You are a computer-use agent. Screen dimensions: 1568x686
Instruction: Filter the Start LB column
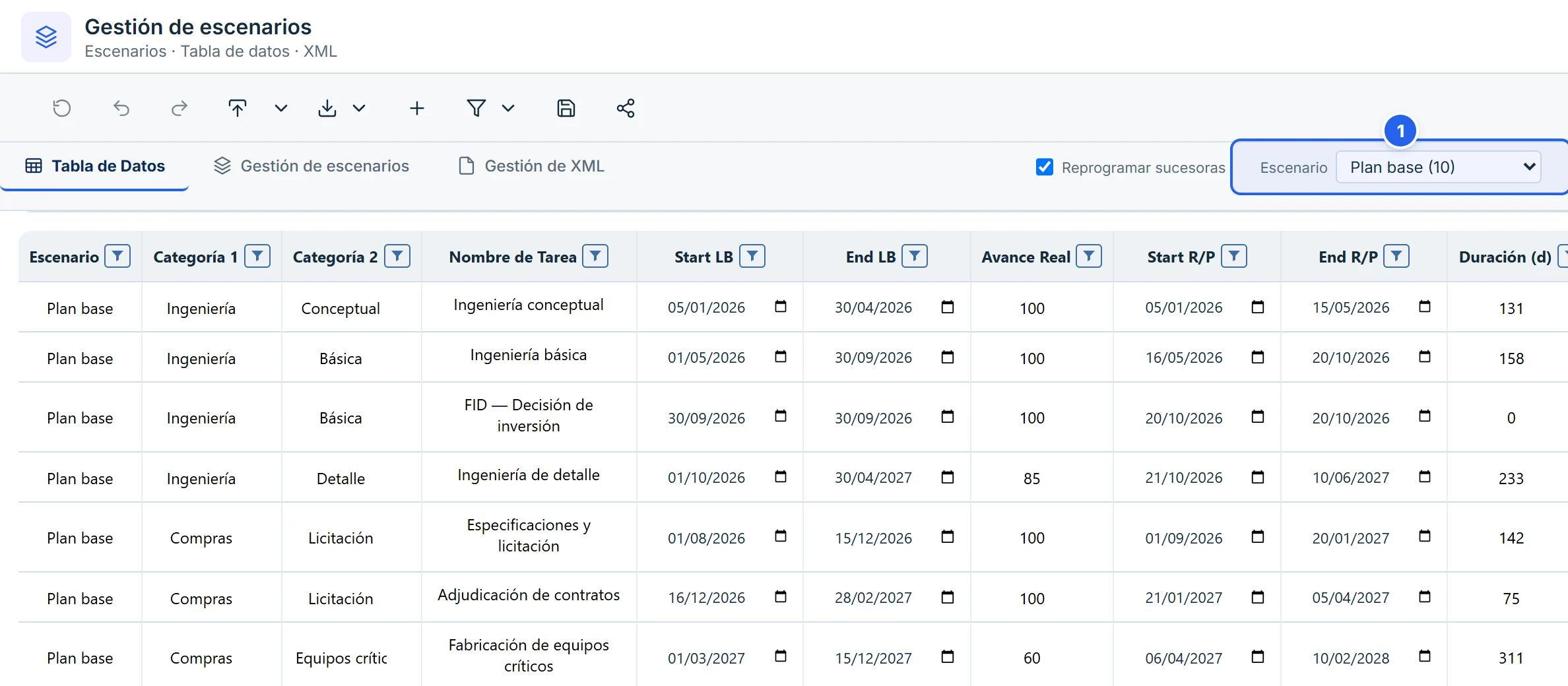pyautogui.click(x=752, y=256)
